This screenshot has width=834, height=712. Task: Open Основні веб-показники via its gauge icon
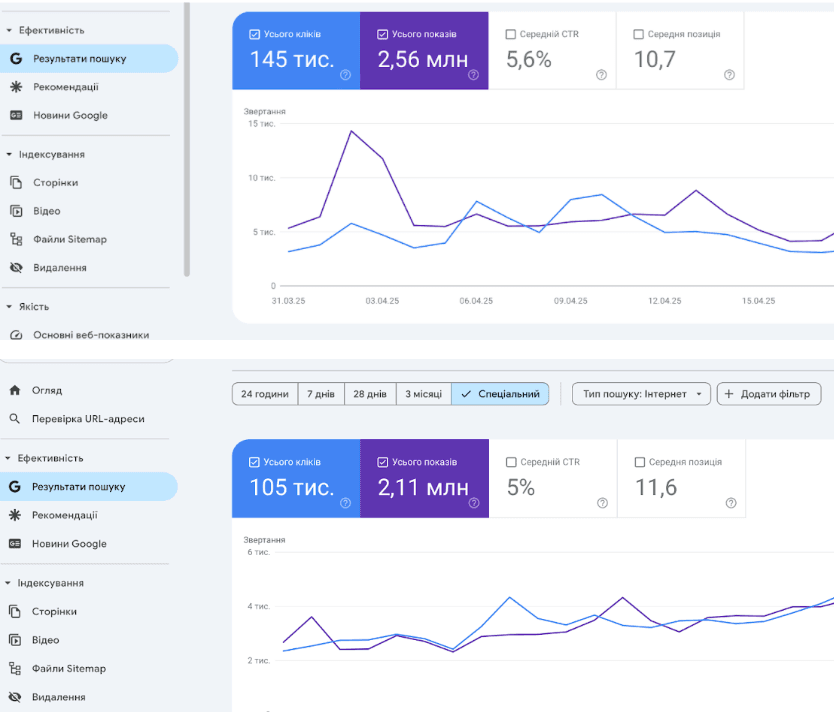pos(15,335)
